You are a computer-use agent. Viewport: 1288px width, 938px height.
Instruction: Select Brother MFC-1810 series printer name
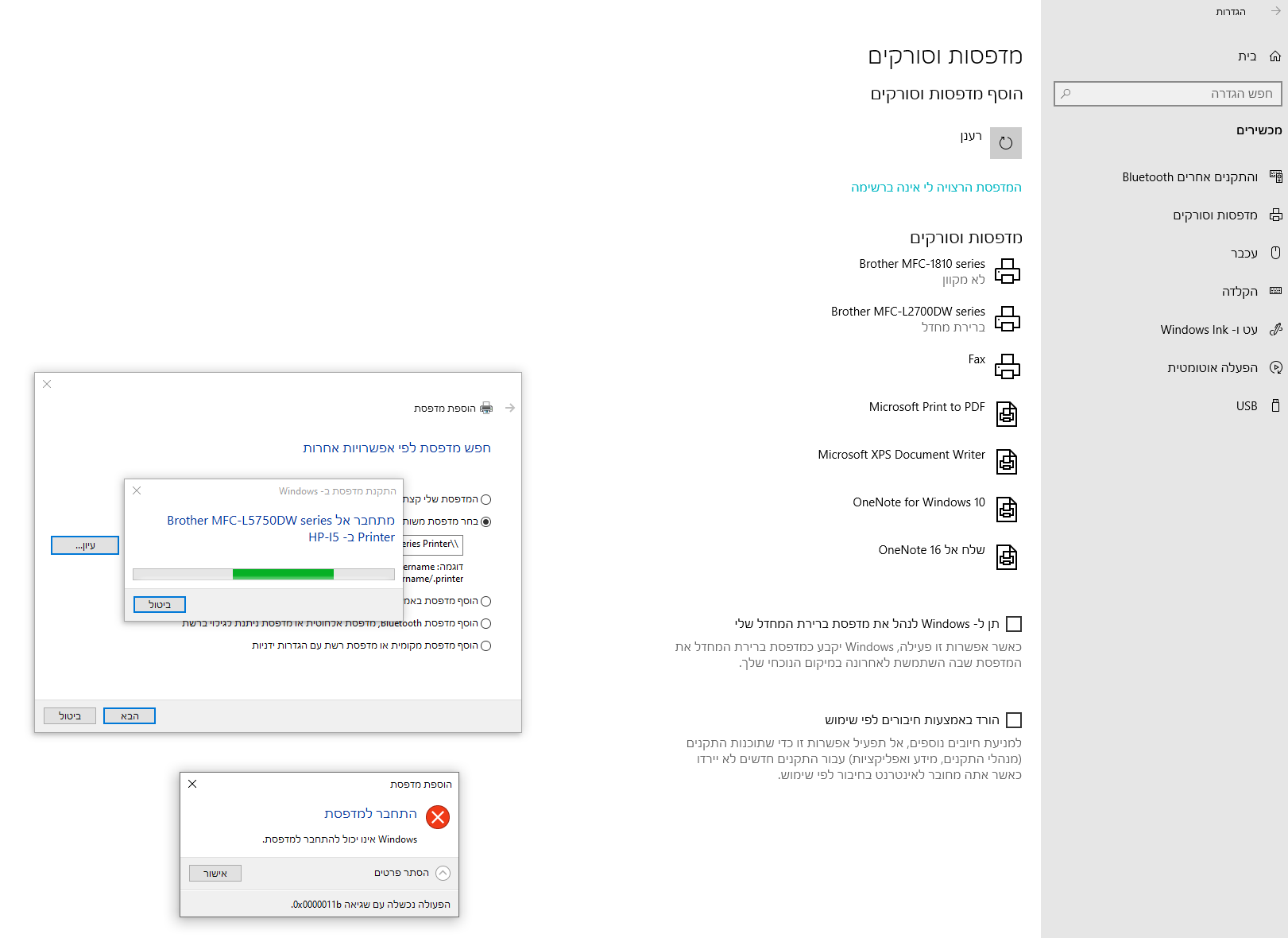pos(922,264)
